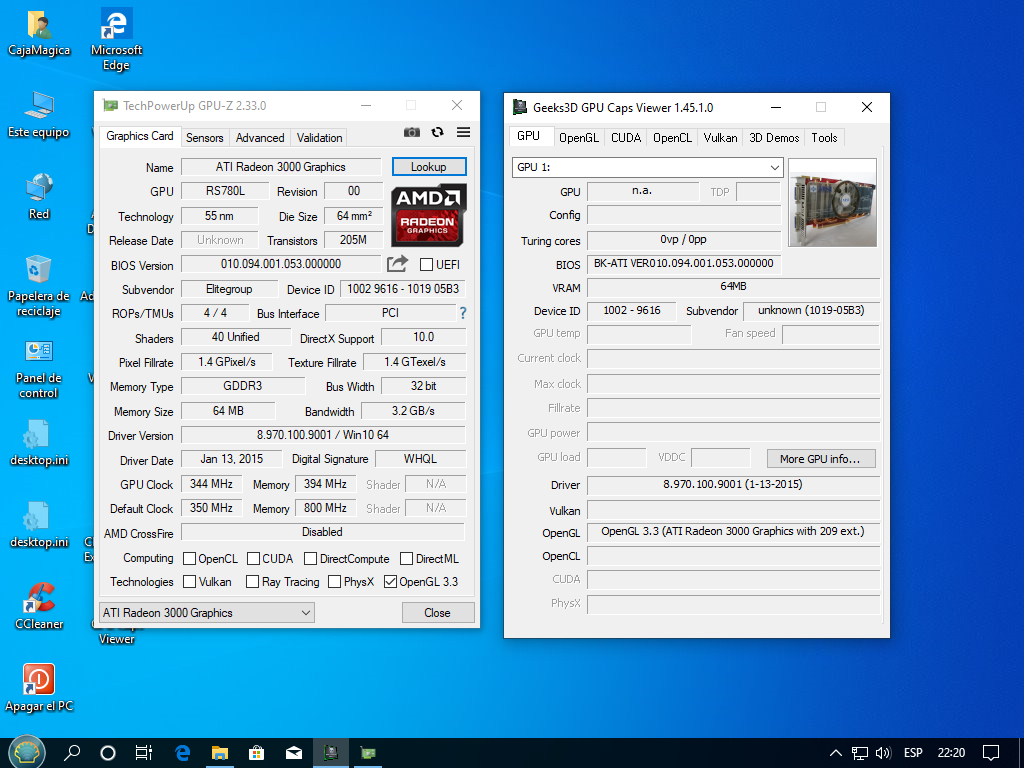
Task: Click the share BIOS arrow icon
Action: [397, 264]
